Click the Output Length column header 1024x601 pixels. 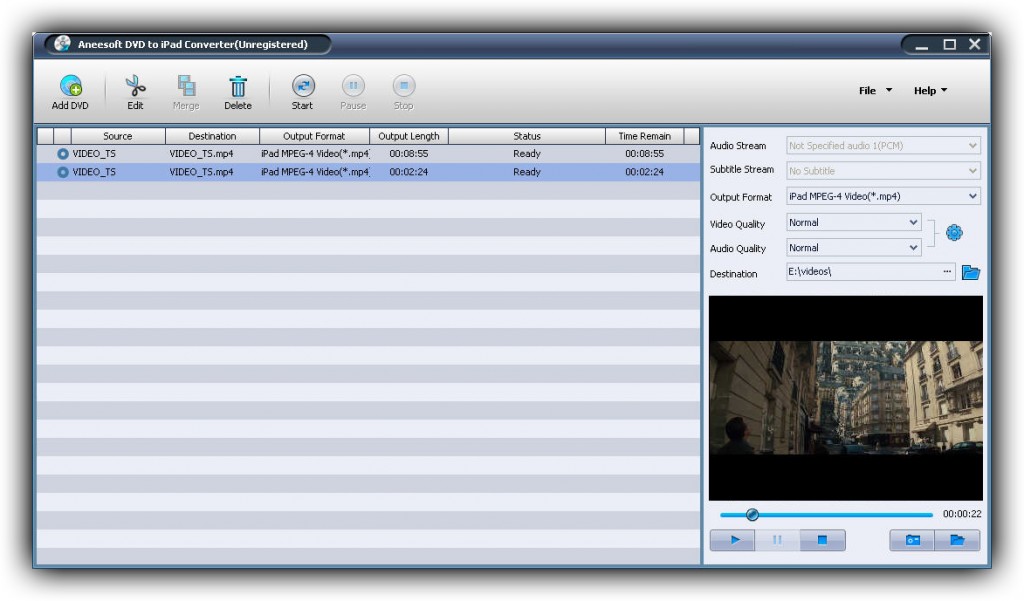click(x=409, y=136)
